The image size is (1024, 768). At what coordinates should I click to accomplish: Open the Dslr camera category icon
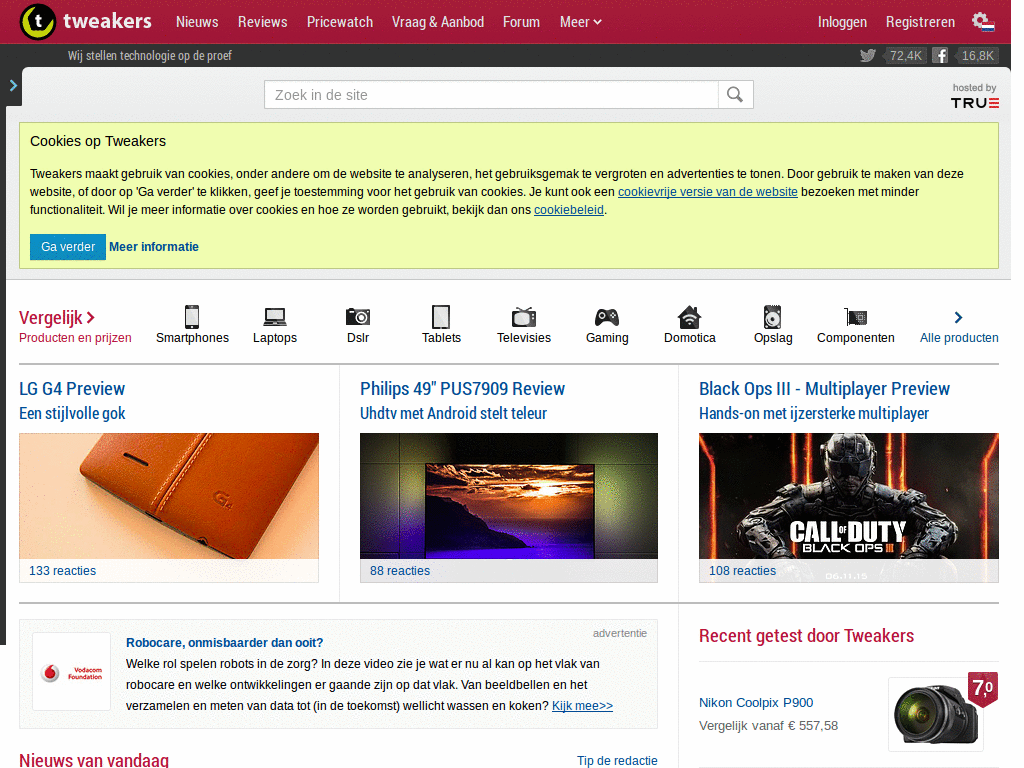click(358, 317)
